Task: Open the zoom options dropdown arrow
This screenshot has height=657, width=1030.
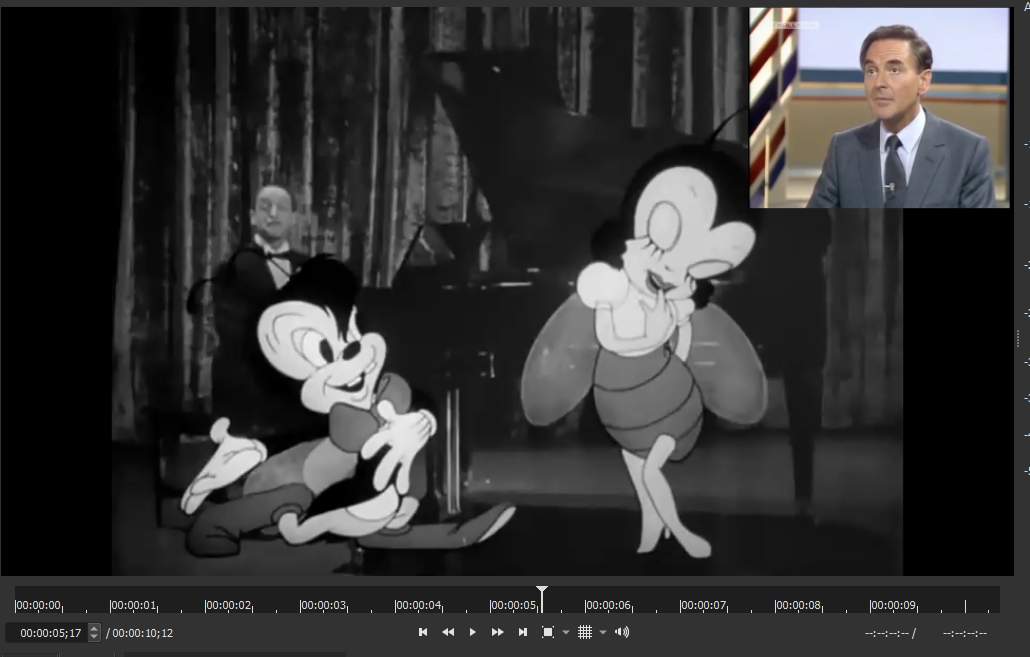Action: coord(566,633)
